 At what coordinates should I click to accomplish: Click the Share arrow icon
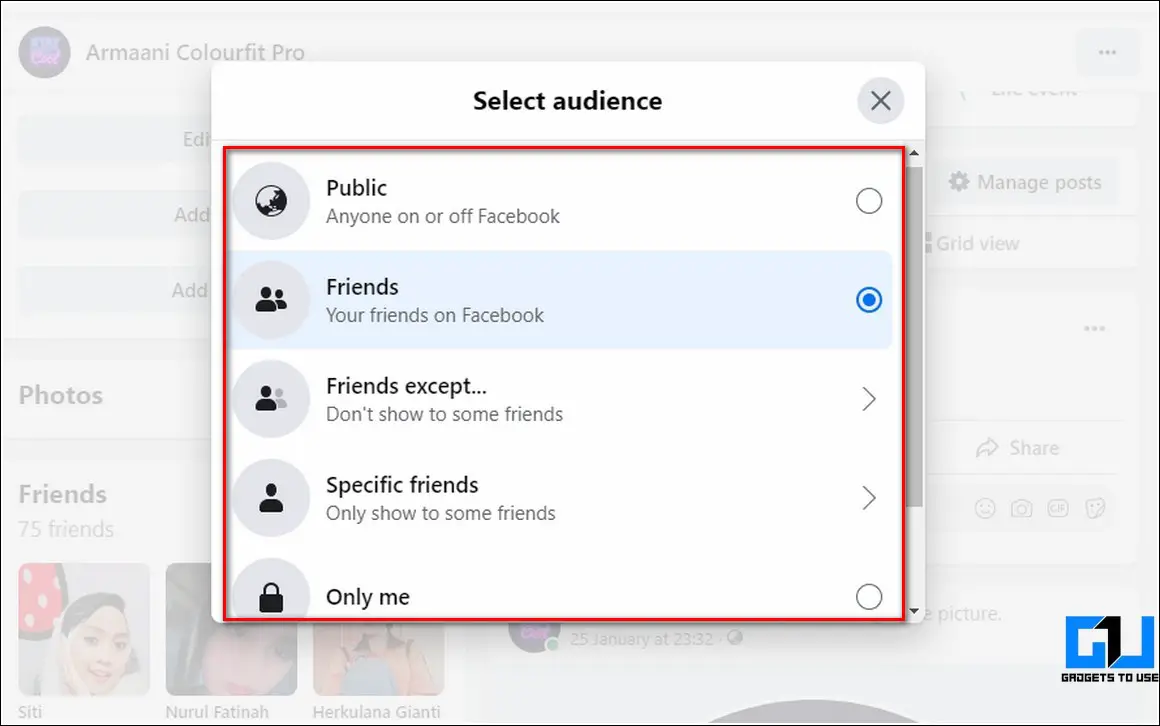point(988,448)
